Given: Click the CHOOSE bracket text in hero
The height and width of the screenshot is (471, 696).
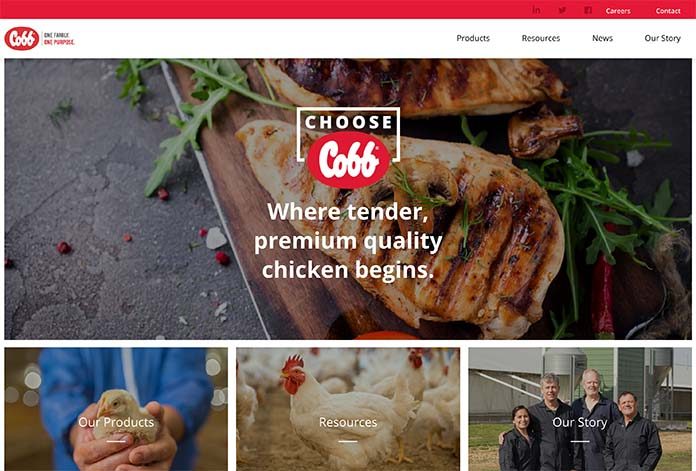Looking at the screenshot, I should click(x=348, y=122).
